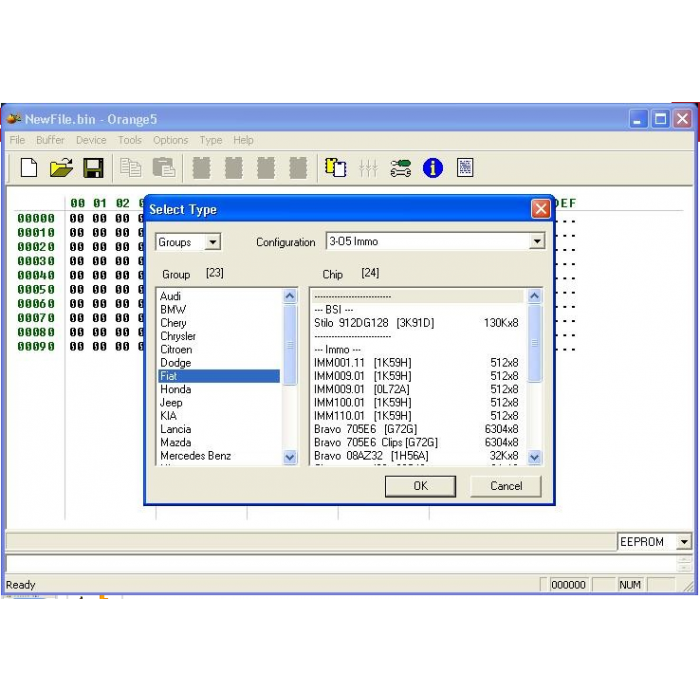
Task: Click the blue info icon
Action: 433,168
